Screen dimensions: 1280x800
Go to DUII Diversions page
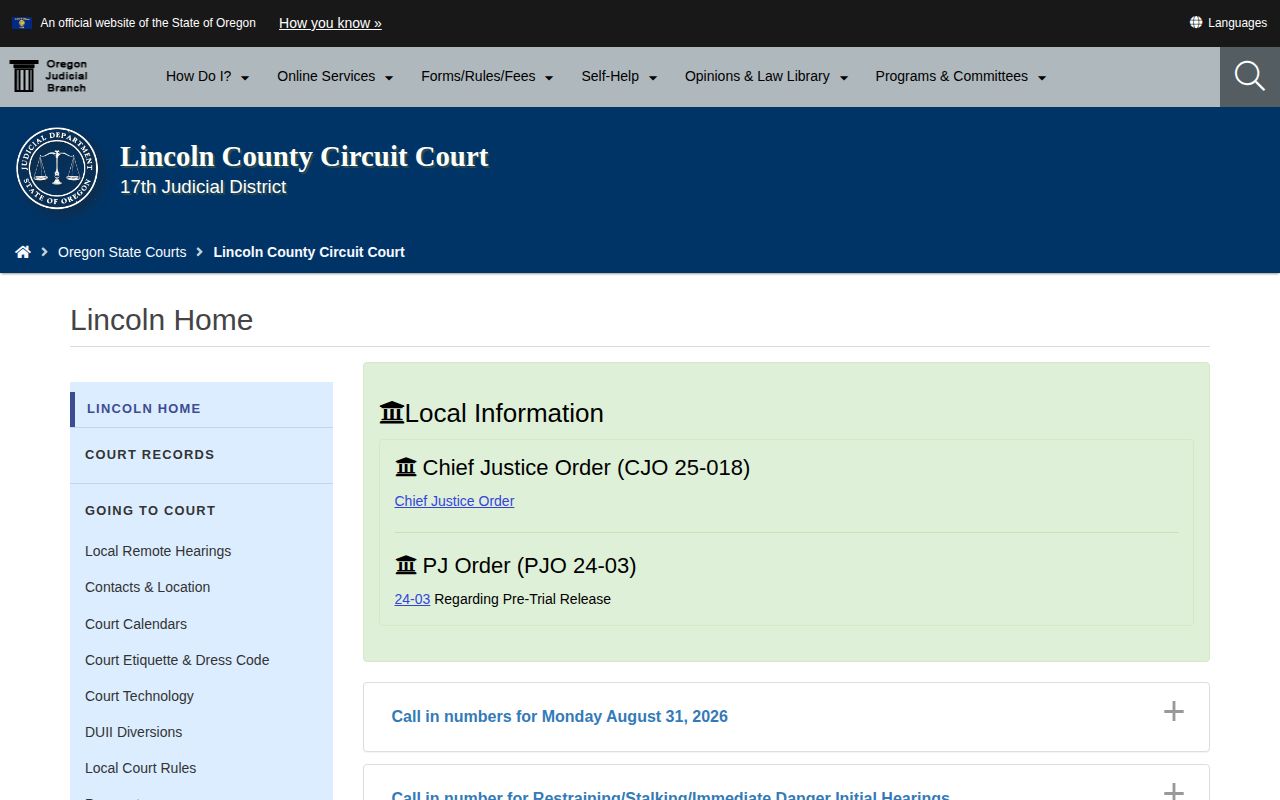tap(134, 732)
